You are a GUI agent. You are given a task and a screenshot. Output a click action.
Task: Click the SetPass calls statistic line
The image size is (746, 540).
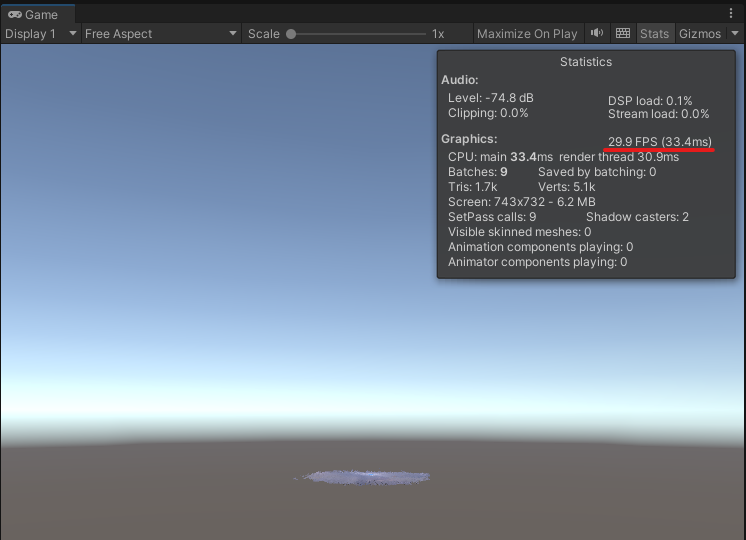click(492, 217)
